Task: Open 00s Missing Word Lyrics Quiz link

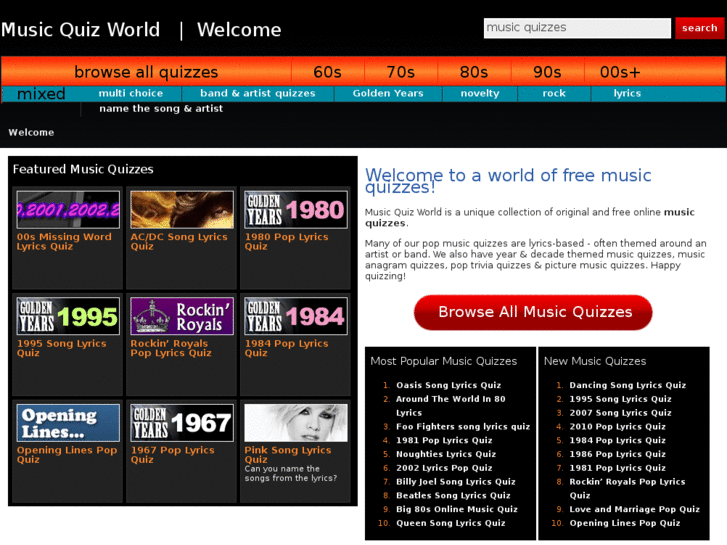Action: tap(64, 241)
